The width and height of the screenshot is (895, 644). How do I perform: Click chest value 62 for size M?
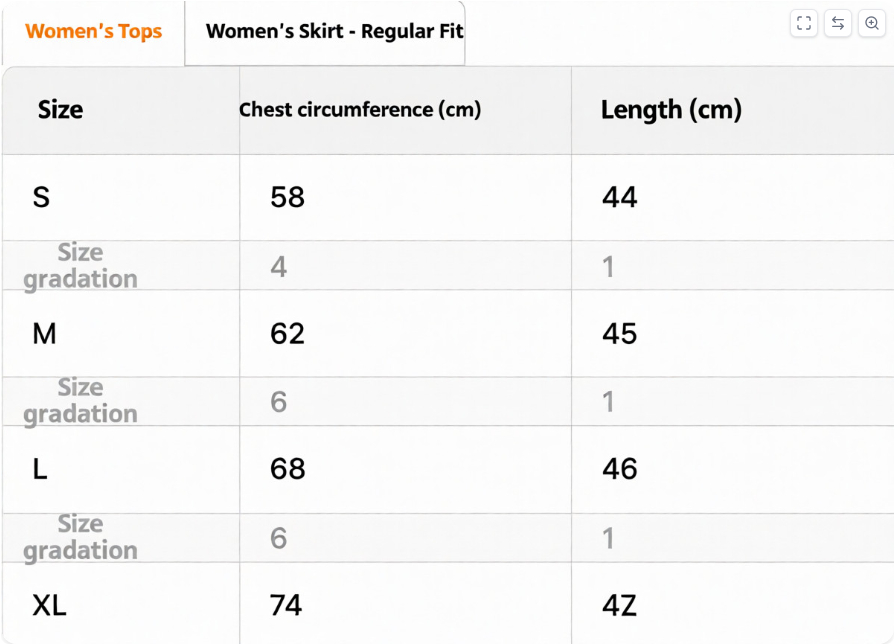pos(287,333)
